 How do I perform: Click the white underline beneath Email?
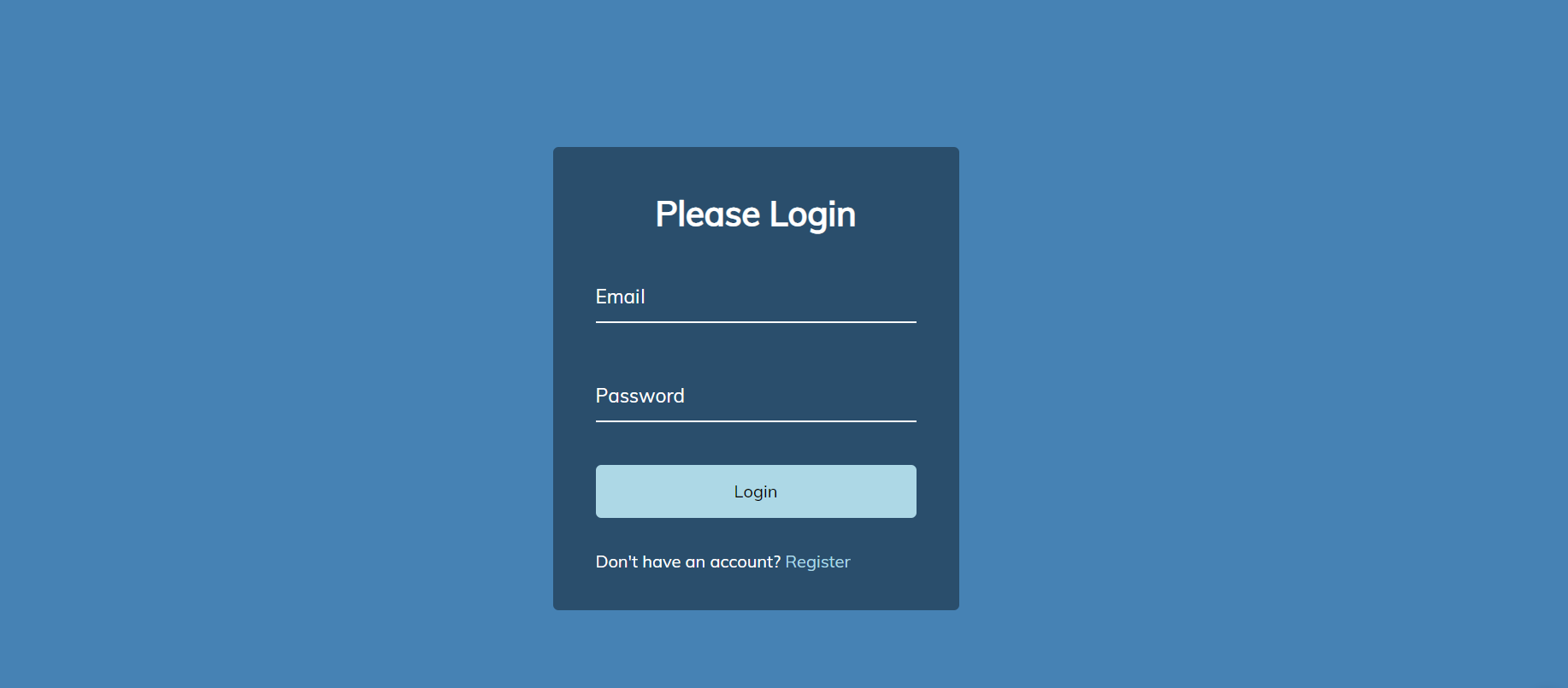coord(756,322)
